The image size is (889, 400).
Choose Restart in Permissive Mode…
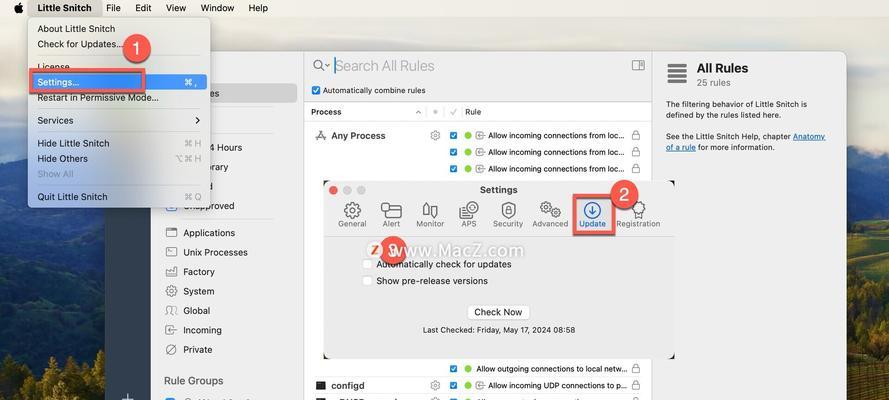pos(119,98)
